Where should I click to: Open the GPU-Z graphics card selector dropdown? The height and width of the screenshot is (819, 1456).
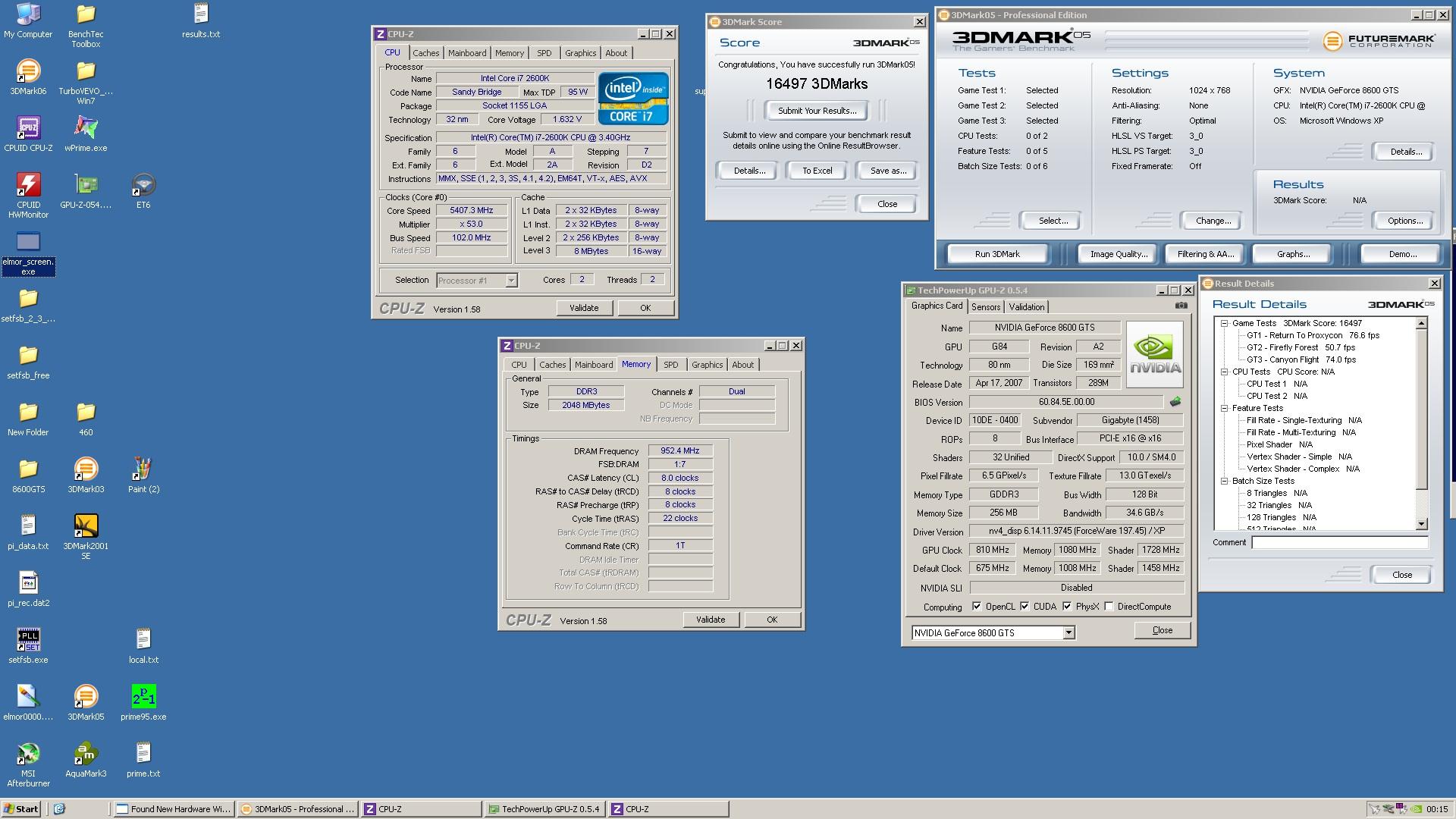coord(1068,632)
